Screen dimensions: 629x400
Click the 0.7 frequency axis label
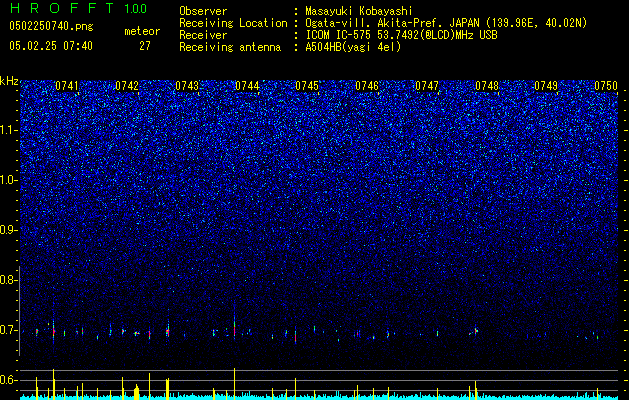8,330
